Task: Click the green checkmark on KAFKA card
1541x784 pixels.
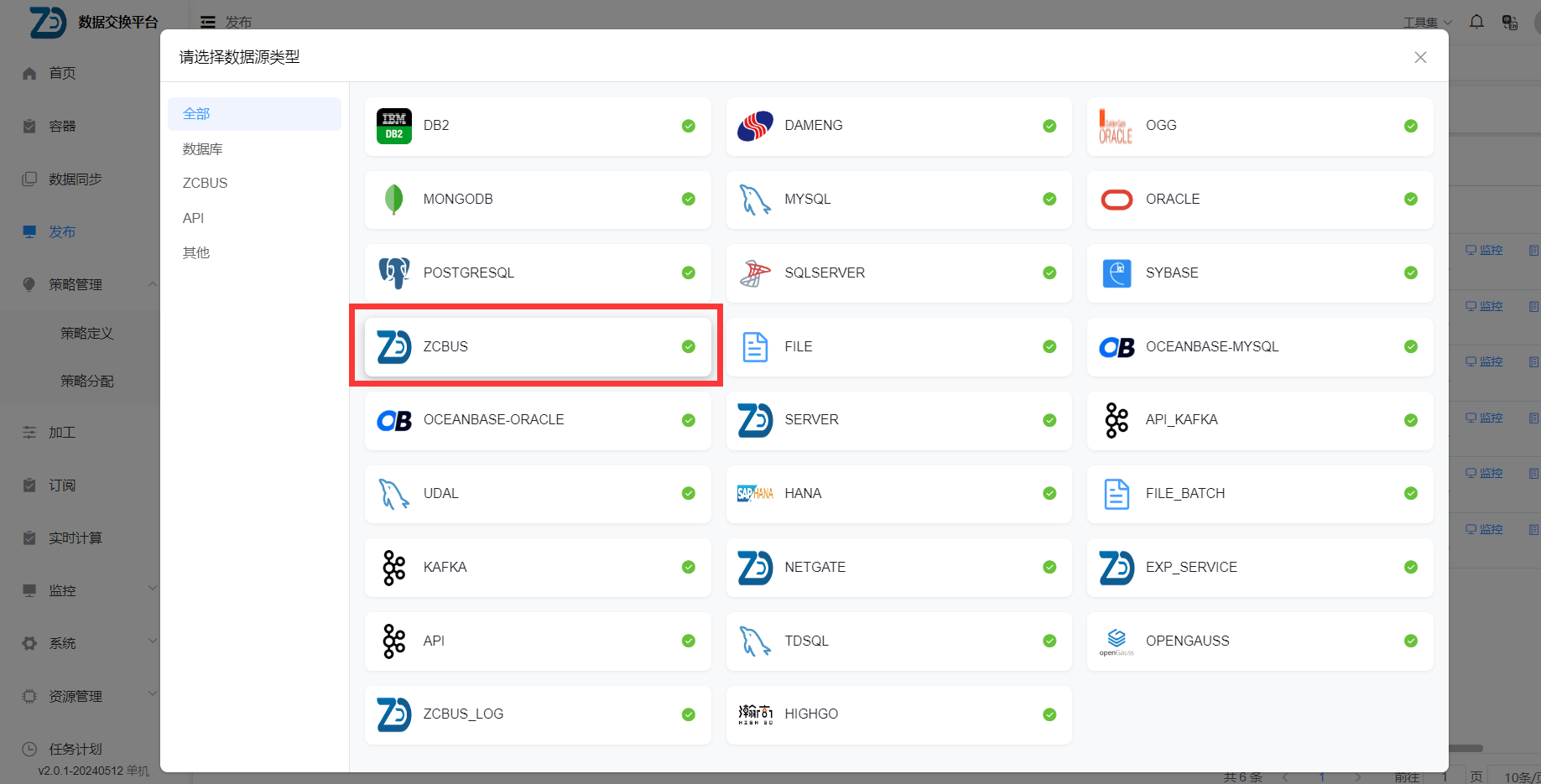Action: coord(688,568)
